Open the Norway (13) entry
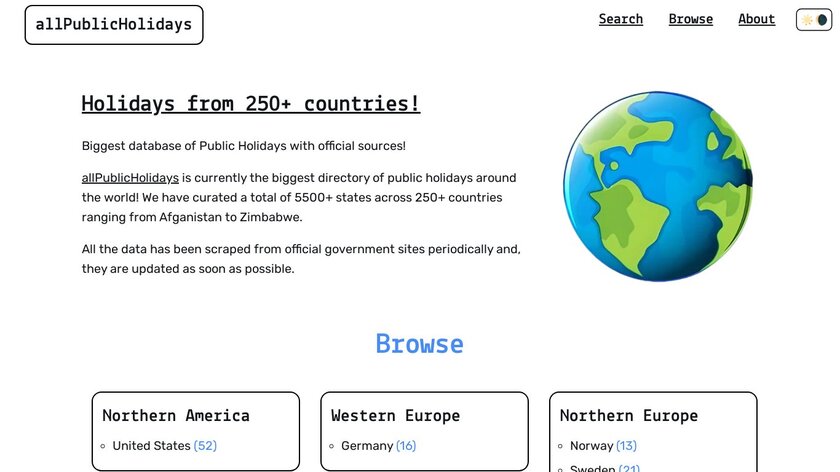This screenshot has height=472, width=840. coord(603,446)
